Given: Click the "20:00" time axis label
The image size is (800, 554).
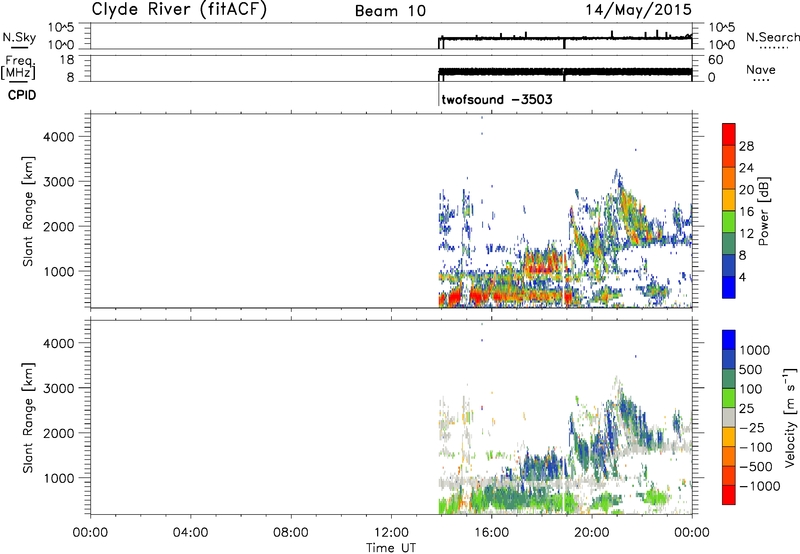Looking at the screenshot, I should pyautogui.click(x=591, y=533).
